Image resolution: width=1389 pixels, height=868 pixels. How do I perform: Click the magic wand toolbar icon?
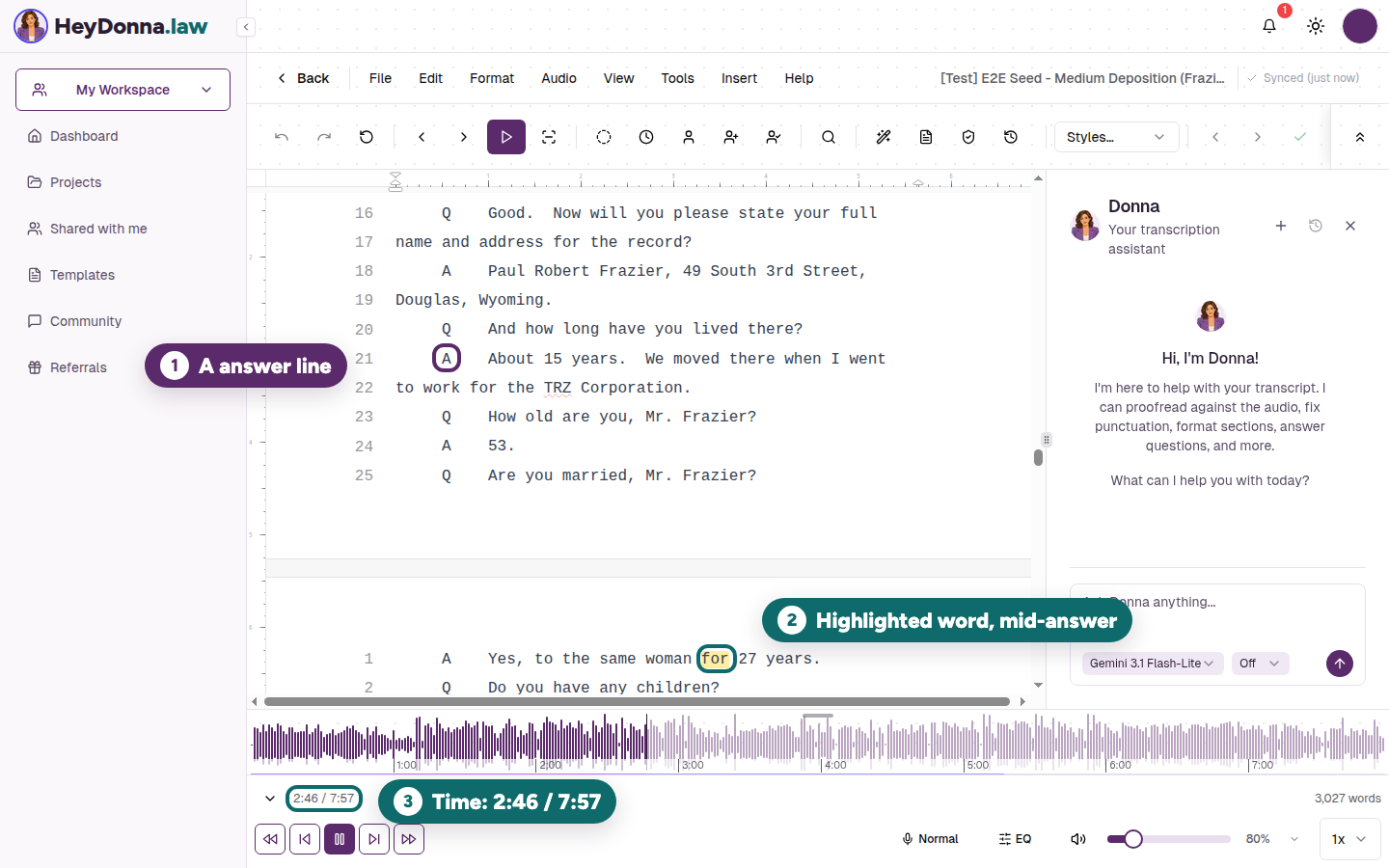884,137
